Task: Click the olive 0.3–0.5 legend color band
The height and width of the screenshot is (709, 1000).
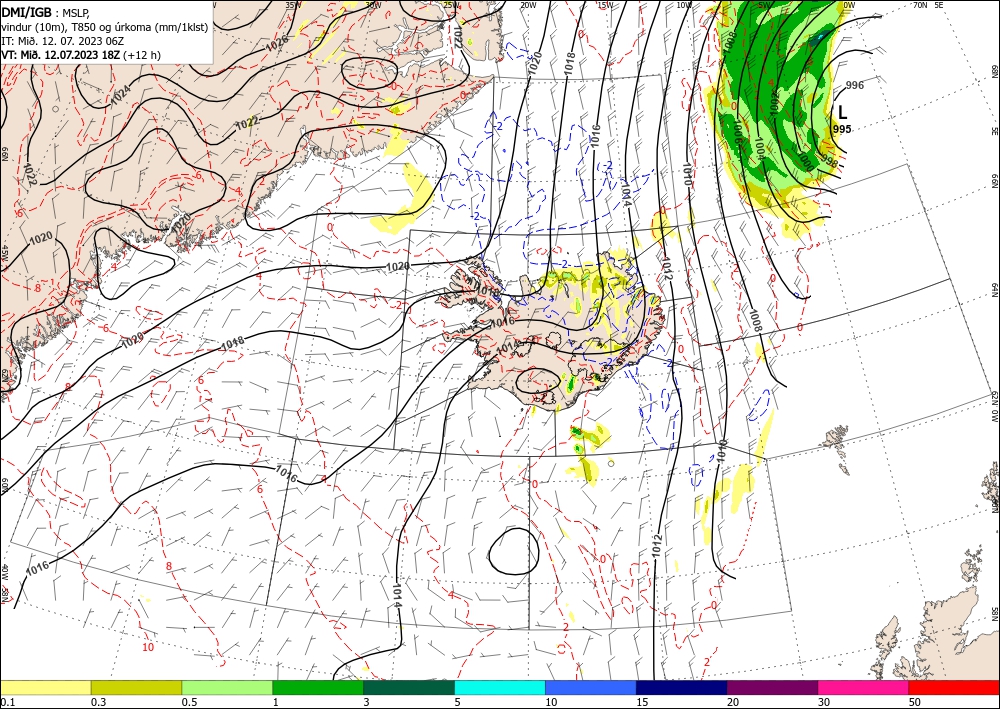Action: [x=136, y=687]
